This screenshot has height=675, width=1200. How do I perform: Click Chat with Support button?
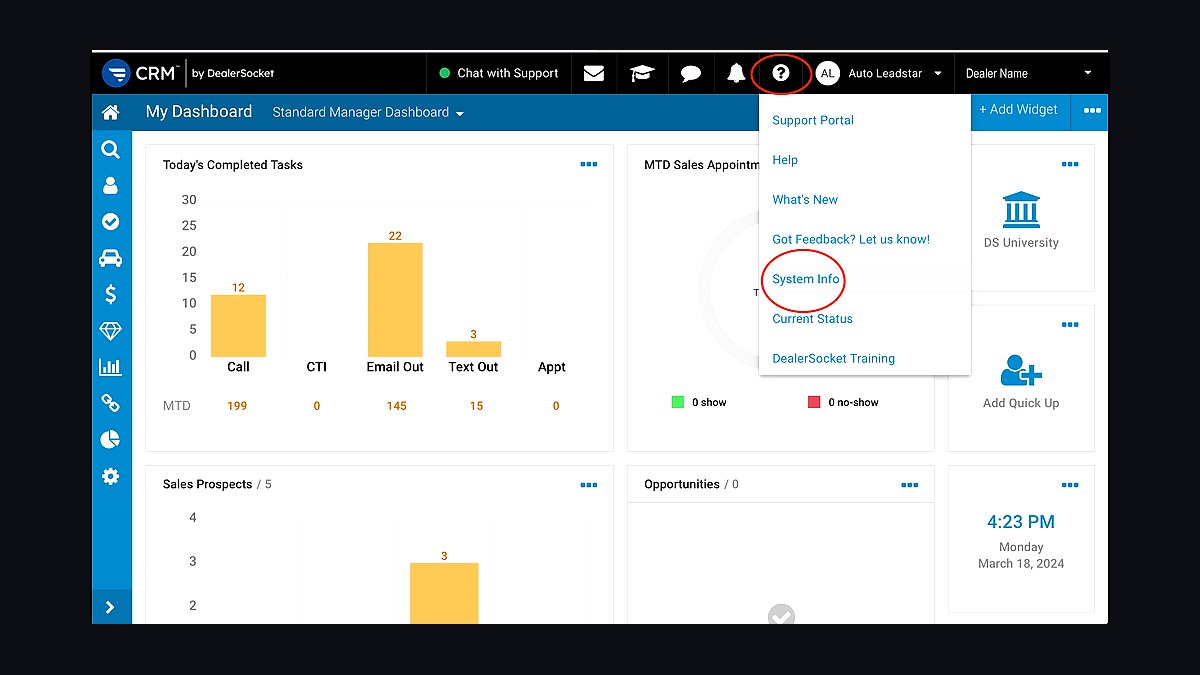[499, 73]
